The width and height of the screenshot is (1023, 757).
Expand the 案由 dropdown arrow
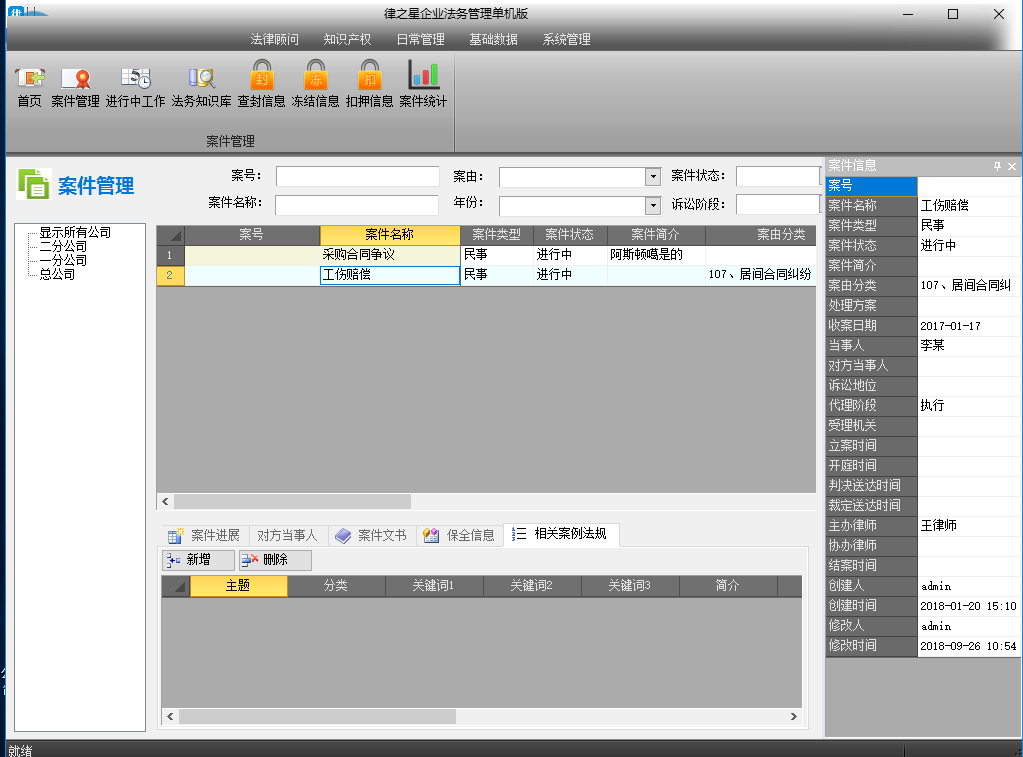pos(652,177)
